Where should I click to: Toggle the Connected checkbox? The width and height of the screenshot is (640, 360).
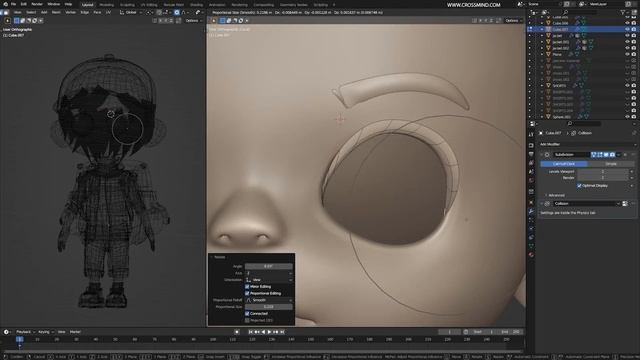pos(247,313)
